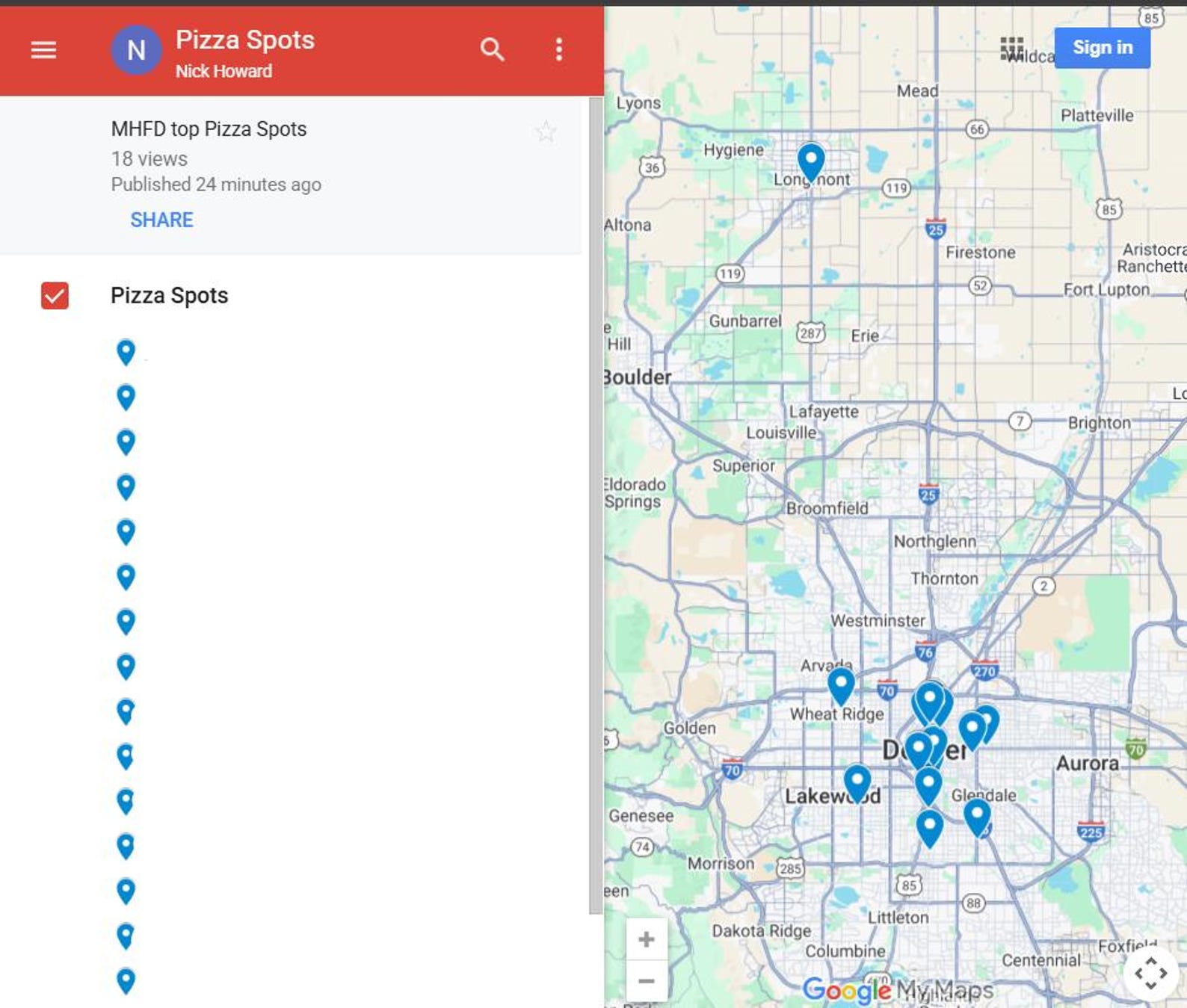Click the Boulder label on the map
Viewport: 1187px width, 1008px height.
pos(638,377)
